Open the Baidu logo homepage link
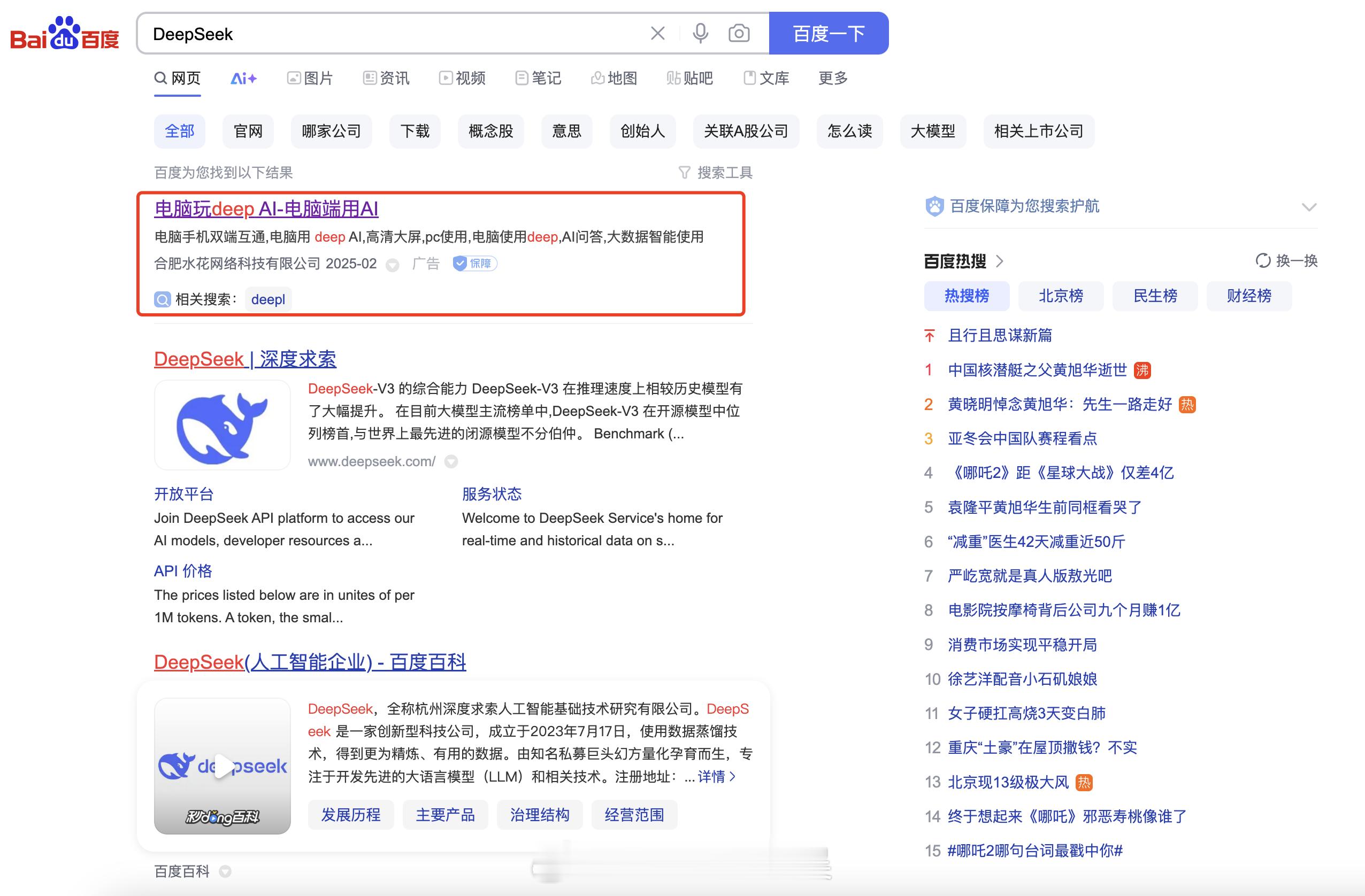The width and height of the screenshot is (1365, 896). click(x=64, y=33)
